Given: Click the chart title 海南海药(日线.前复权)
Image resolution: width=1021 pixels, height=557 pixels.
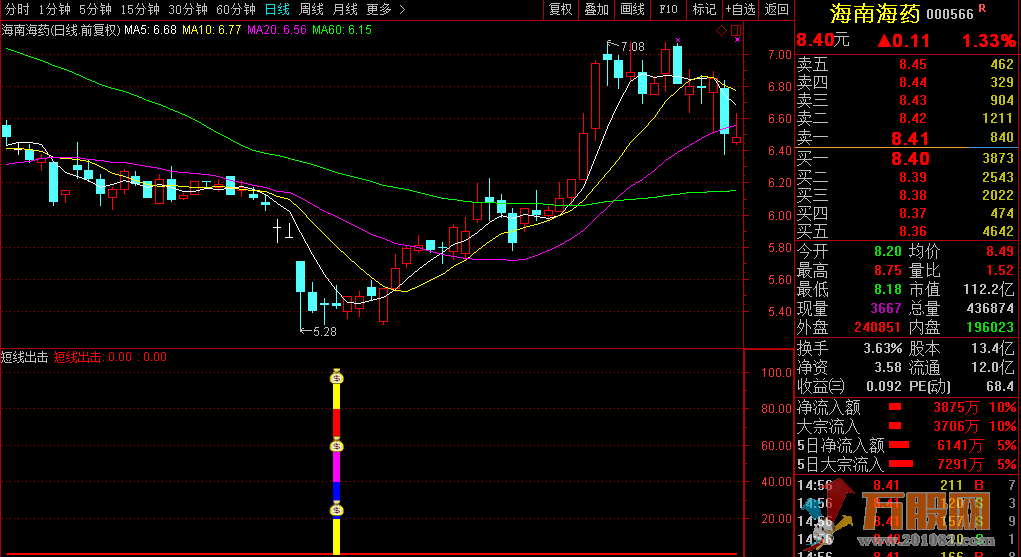Looking at the screenshot, I should tap(61, 30).
